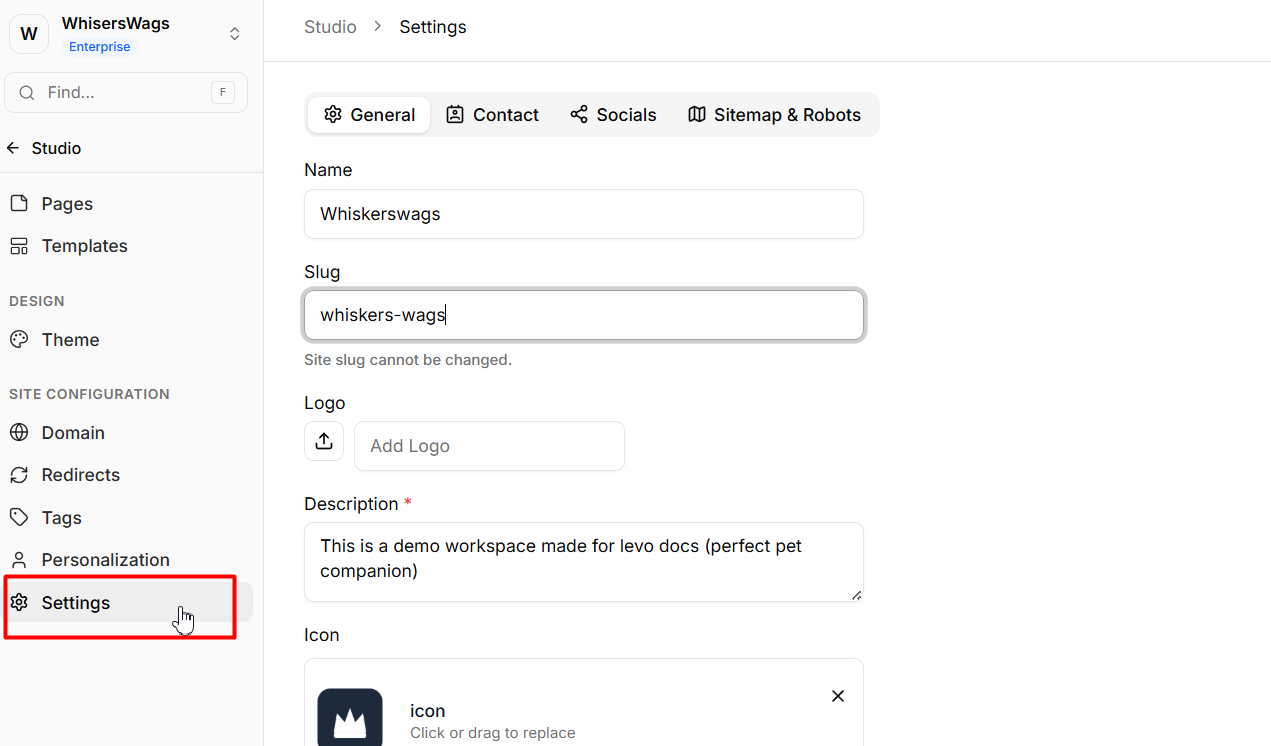Screen dimensions: 1271x746
Task: Click the upload logo icon button
Action: 324,441
